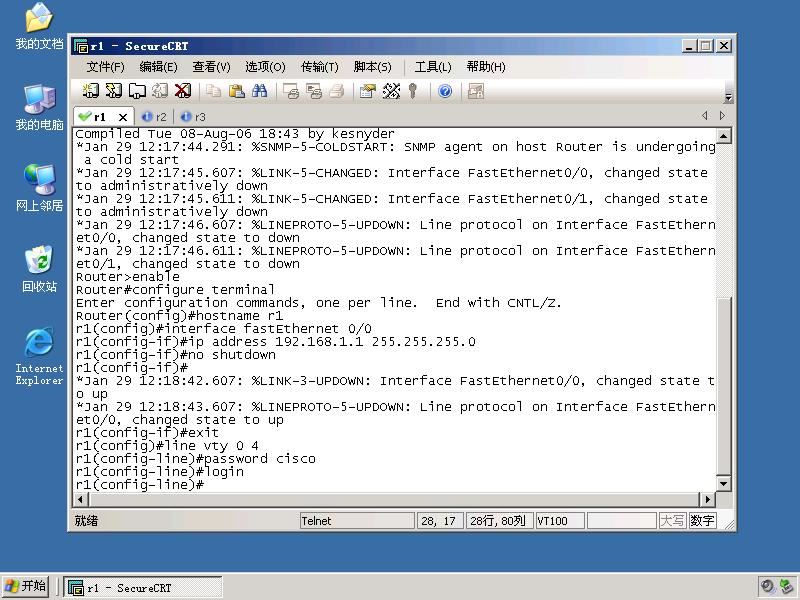Click horizontal scrollbar right arrow
The height and width of the screenshot is (600, 800).
point(707,499)
